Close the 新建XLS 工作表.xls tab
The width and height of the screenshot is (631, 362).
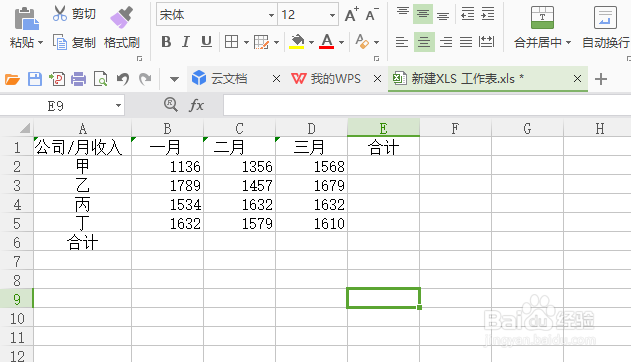point(577,78)
